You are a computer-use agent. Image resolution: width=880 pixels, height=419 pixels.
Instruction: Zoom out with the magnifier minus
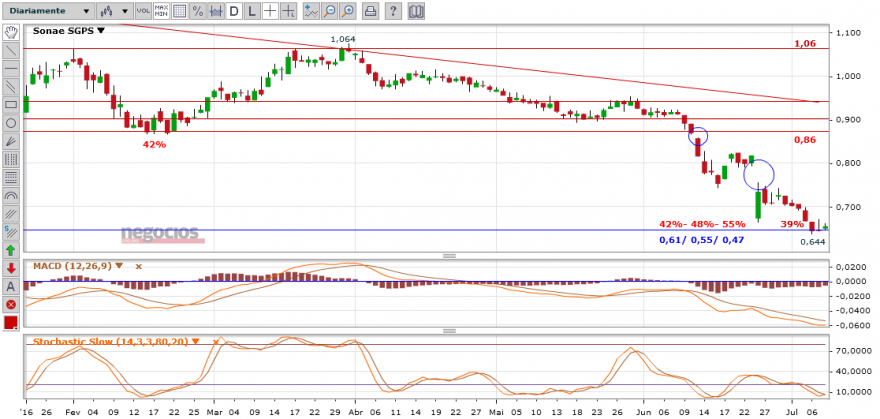pos(330,10)
